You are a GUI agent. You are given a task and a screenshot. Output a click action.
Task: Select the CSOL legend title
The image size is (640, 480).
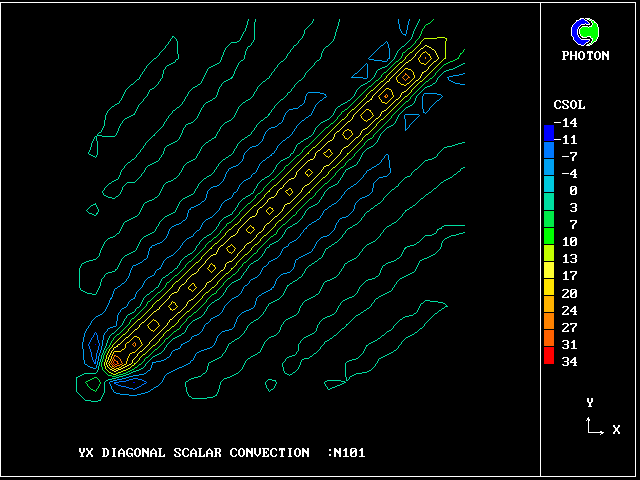click(x=569, y=105)
